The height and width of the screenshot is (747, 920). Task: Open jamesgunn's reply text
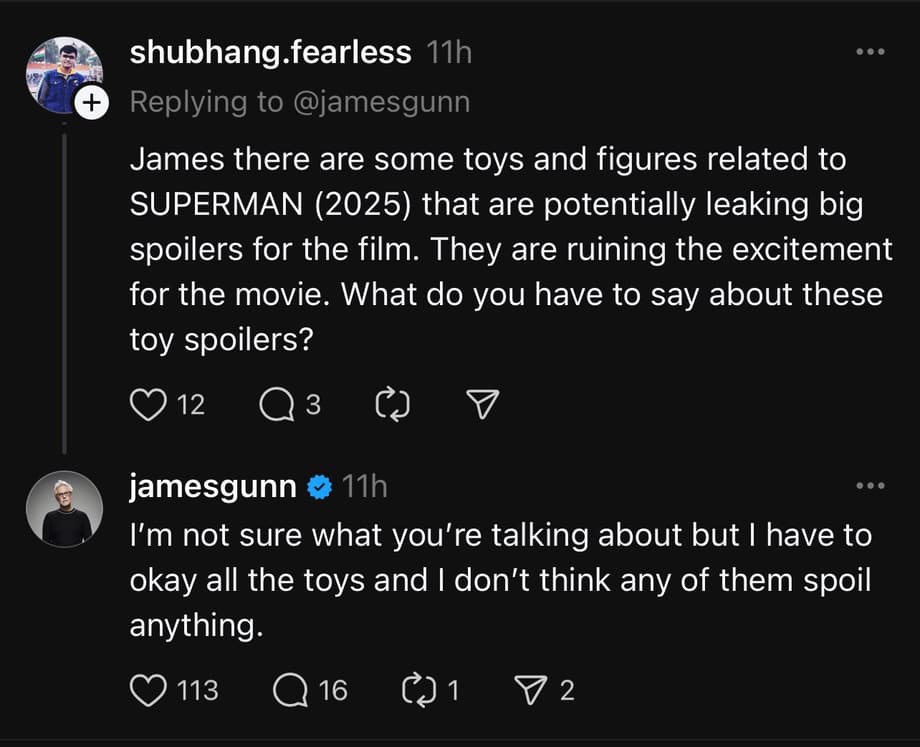[x=500, y=581]
